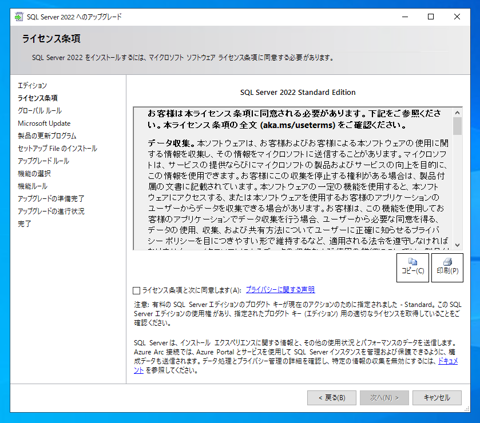
Task: Select エディション step in sidebar
Action: [32, 86]
